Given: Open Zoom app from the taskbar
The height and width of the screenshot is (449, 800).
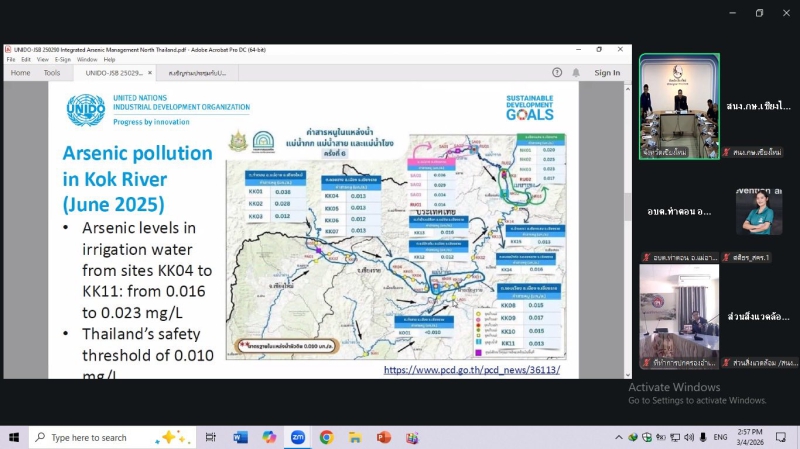Looking at the screenshot, I should (x=297, y=438).
